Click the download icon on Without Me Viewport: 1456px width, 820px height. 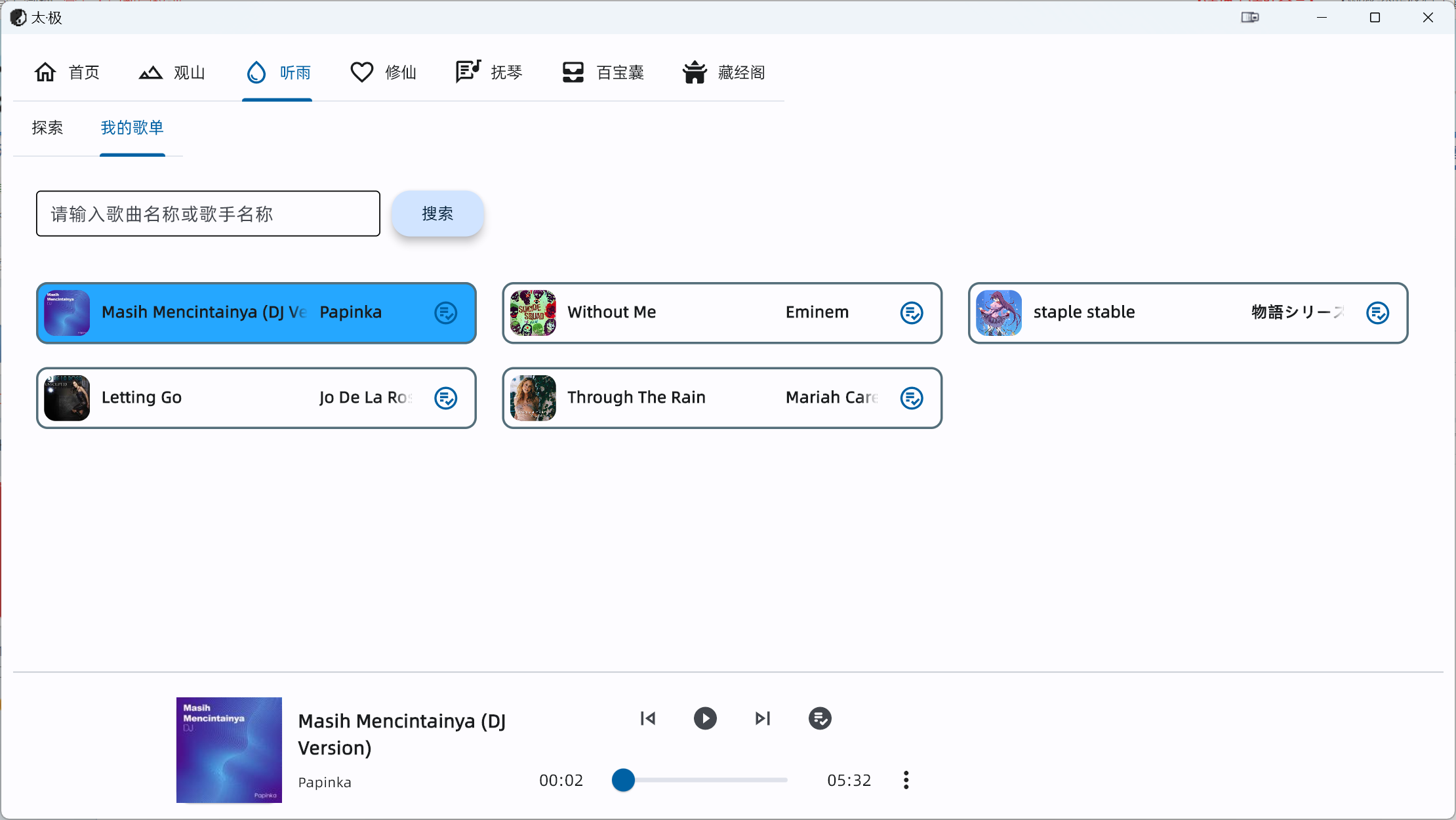click(911, 312)
